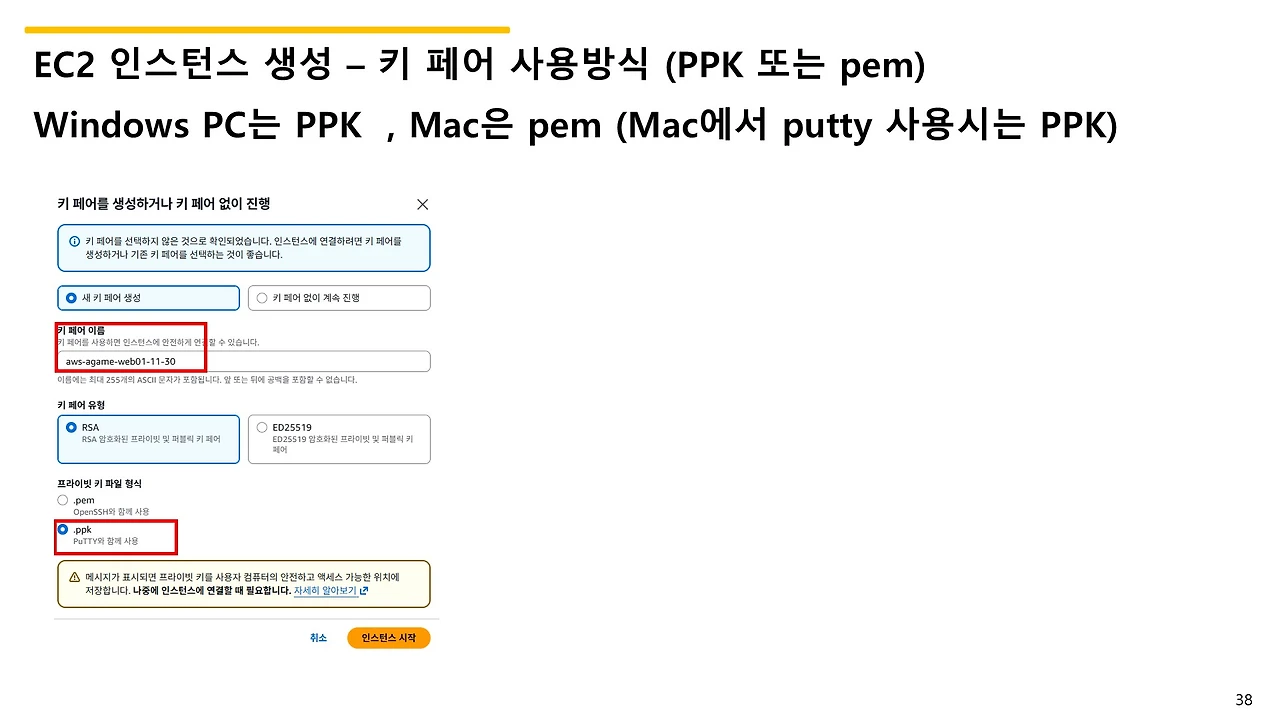Close the key pair dialog with the X
Screen dimensions: 1280x720
pos(422,203)
